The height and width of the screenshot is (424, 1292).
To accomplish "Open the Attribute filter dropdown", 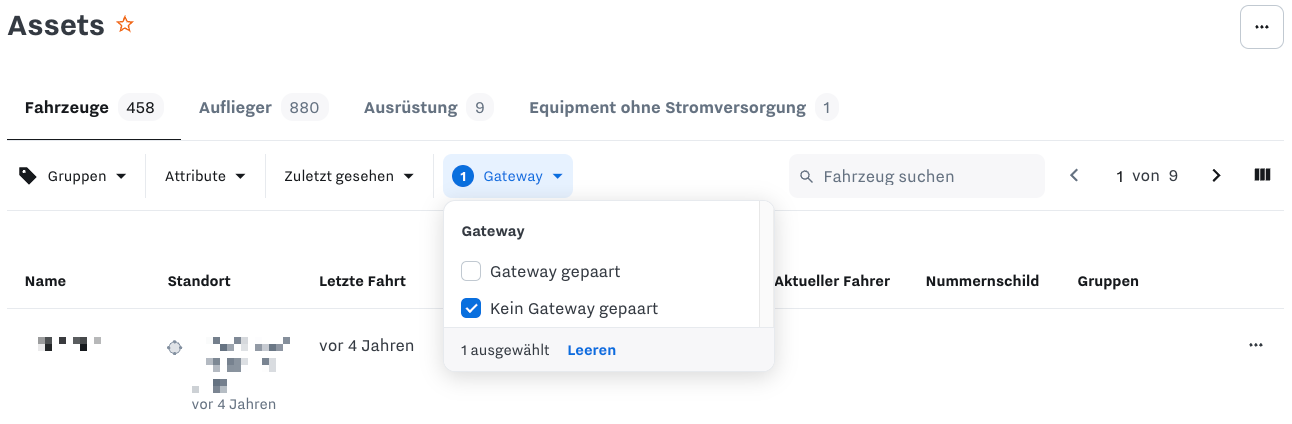I will pyautogui.click(x=205, y=176).
